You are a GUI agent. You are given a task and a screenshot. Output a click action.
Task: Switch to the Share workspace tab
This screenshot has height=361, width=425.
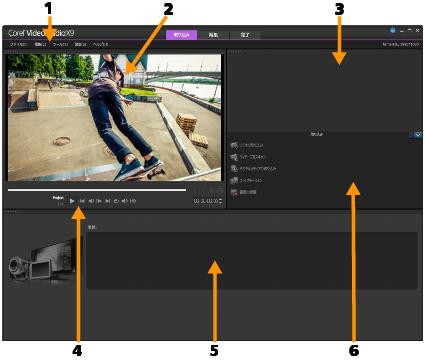point(245,35)
